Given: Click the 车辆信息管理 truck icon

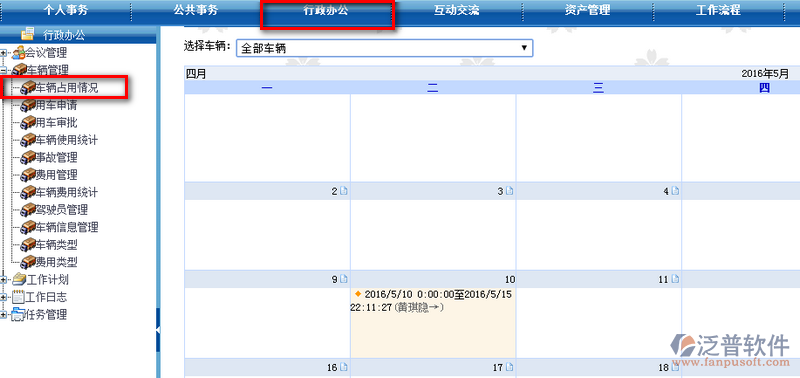Looking at the screenshot, I should click(28, 227).
